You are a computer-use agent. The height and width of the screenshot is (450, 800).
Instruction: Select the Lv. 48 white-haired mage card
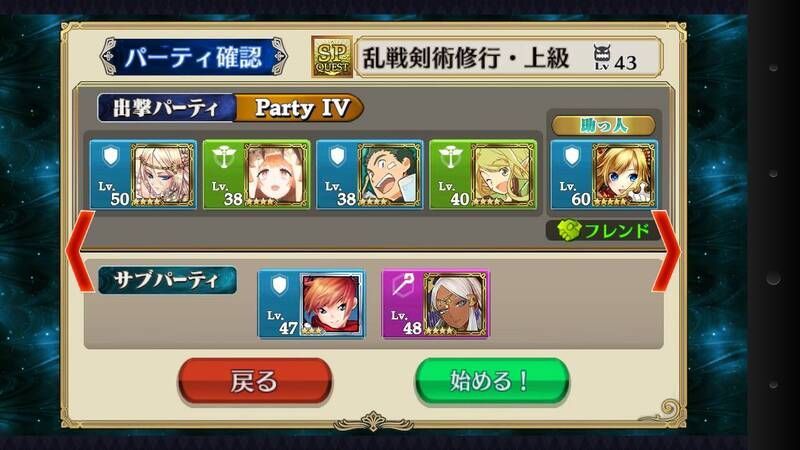(x=436, y=305)
